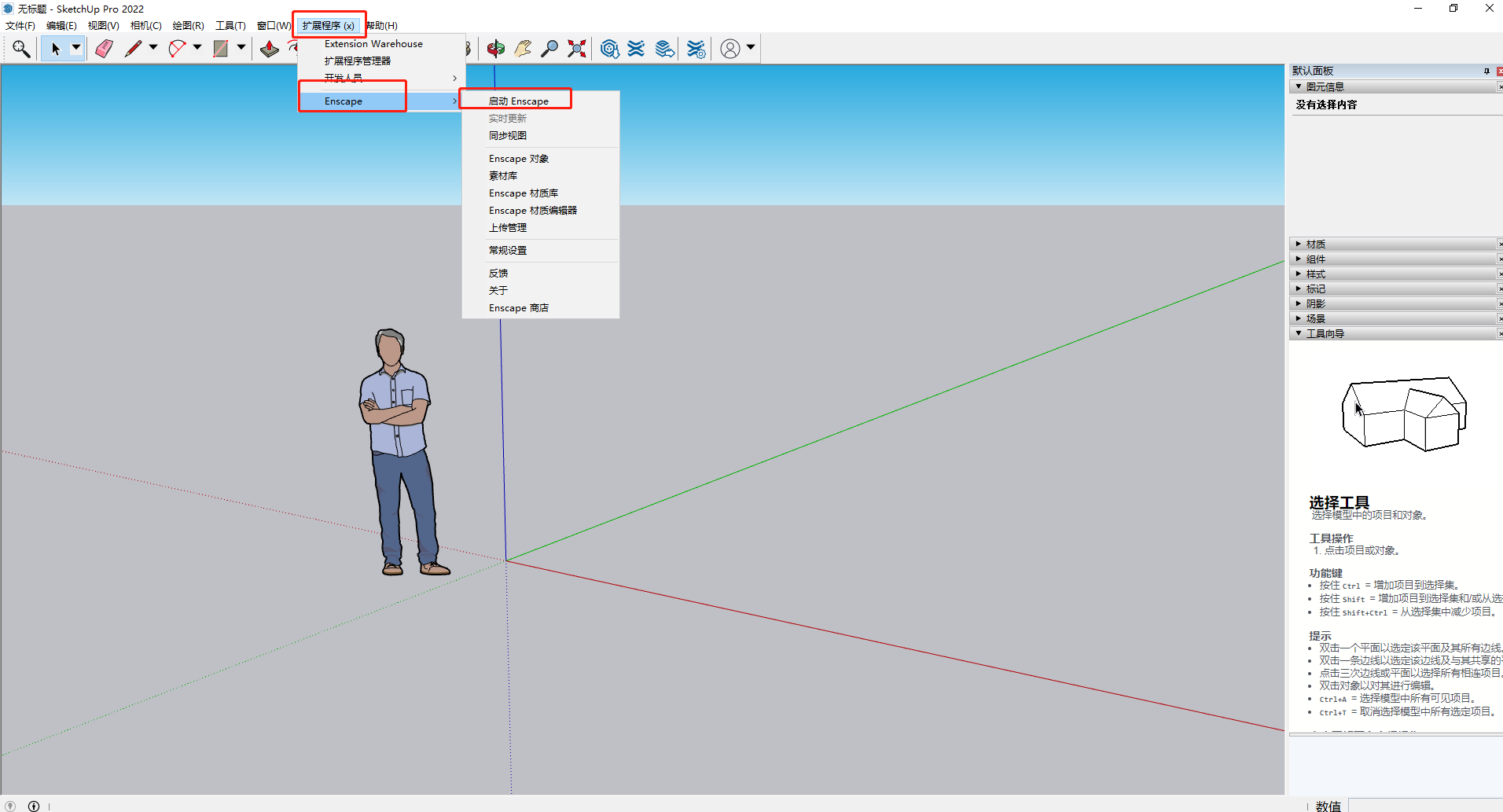This screenshot has width=1503, height=812.
Task: Activate the Zoom tool
Action: click(x=550, y=48)
